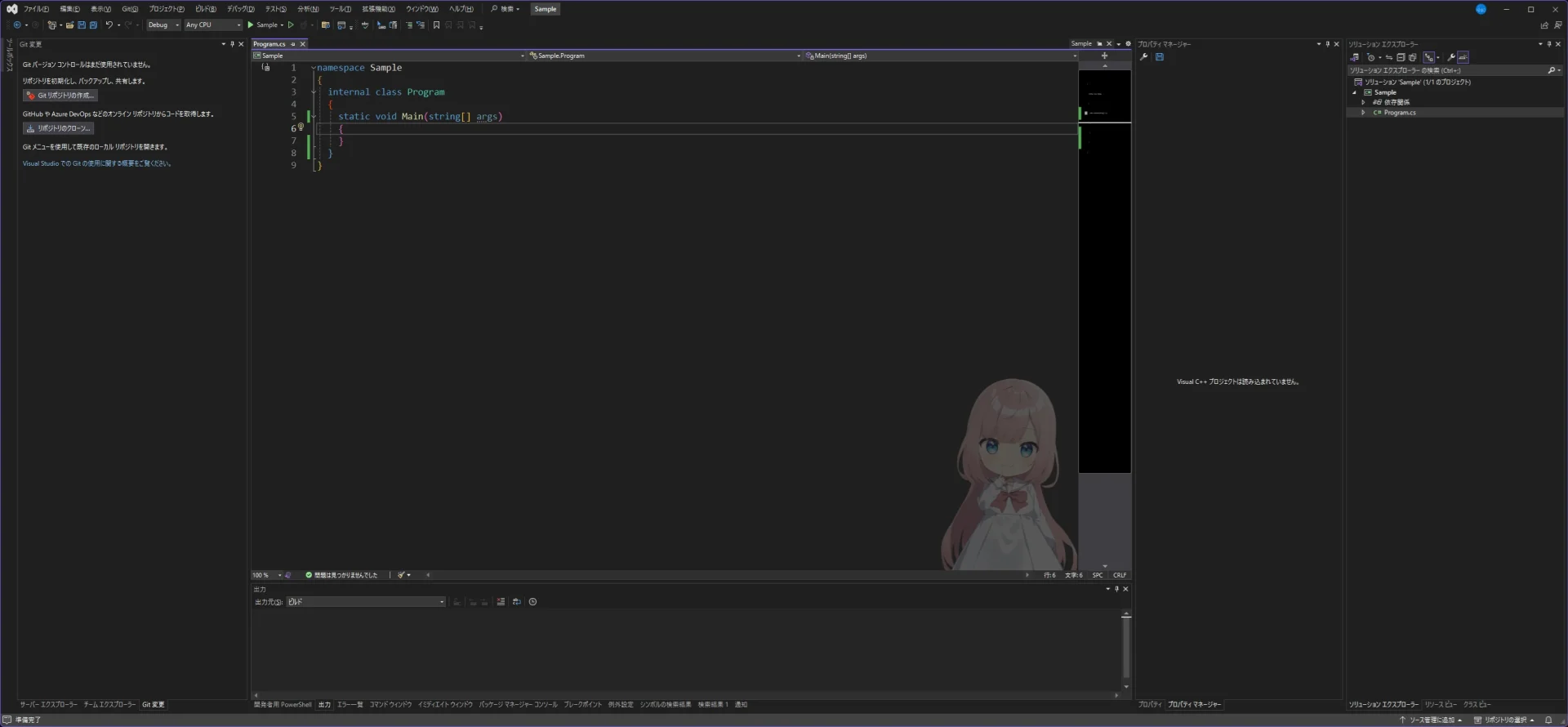Open Sample.Program type navigation dropdown

[x=665, y=56]
